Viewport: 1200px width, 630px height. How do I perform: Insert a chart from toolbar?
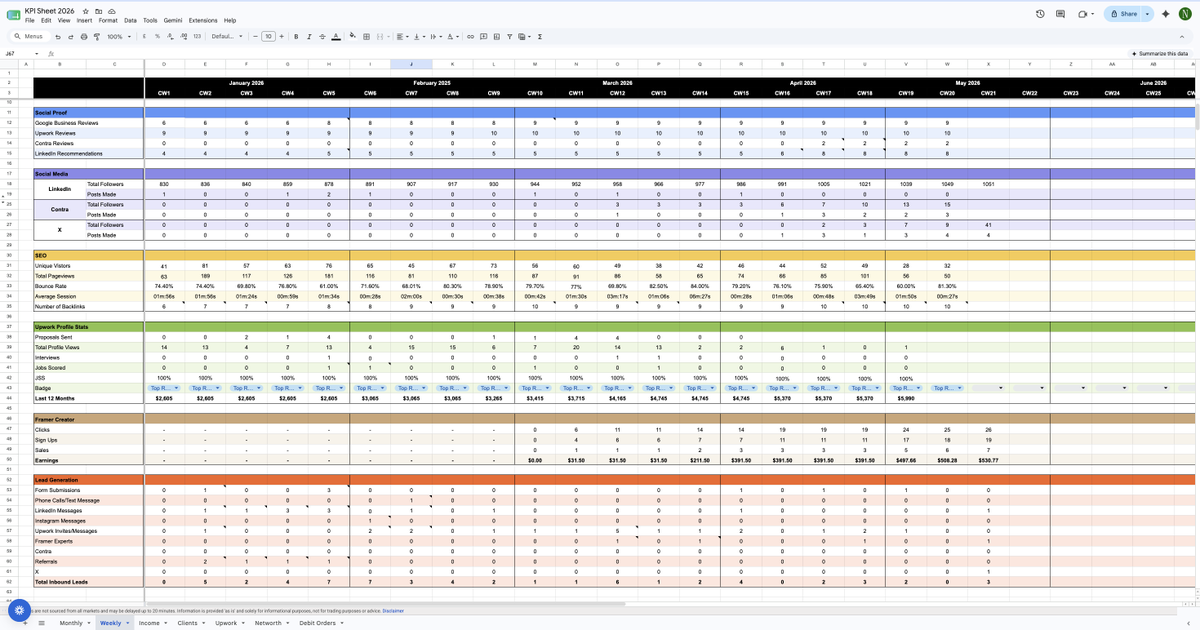[x=496, y=36]
